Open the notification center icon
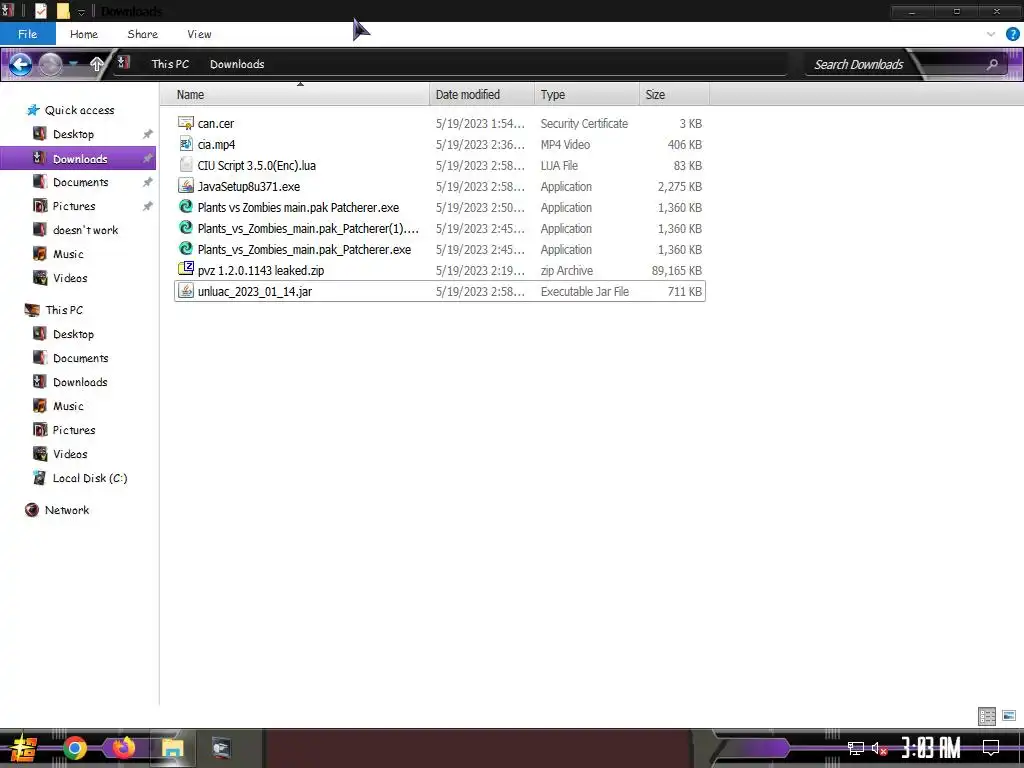The image size is (1024, 768). 991,748
